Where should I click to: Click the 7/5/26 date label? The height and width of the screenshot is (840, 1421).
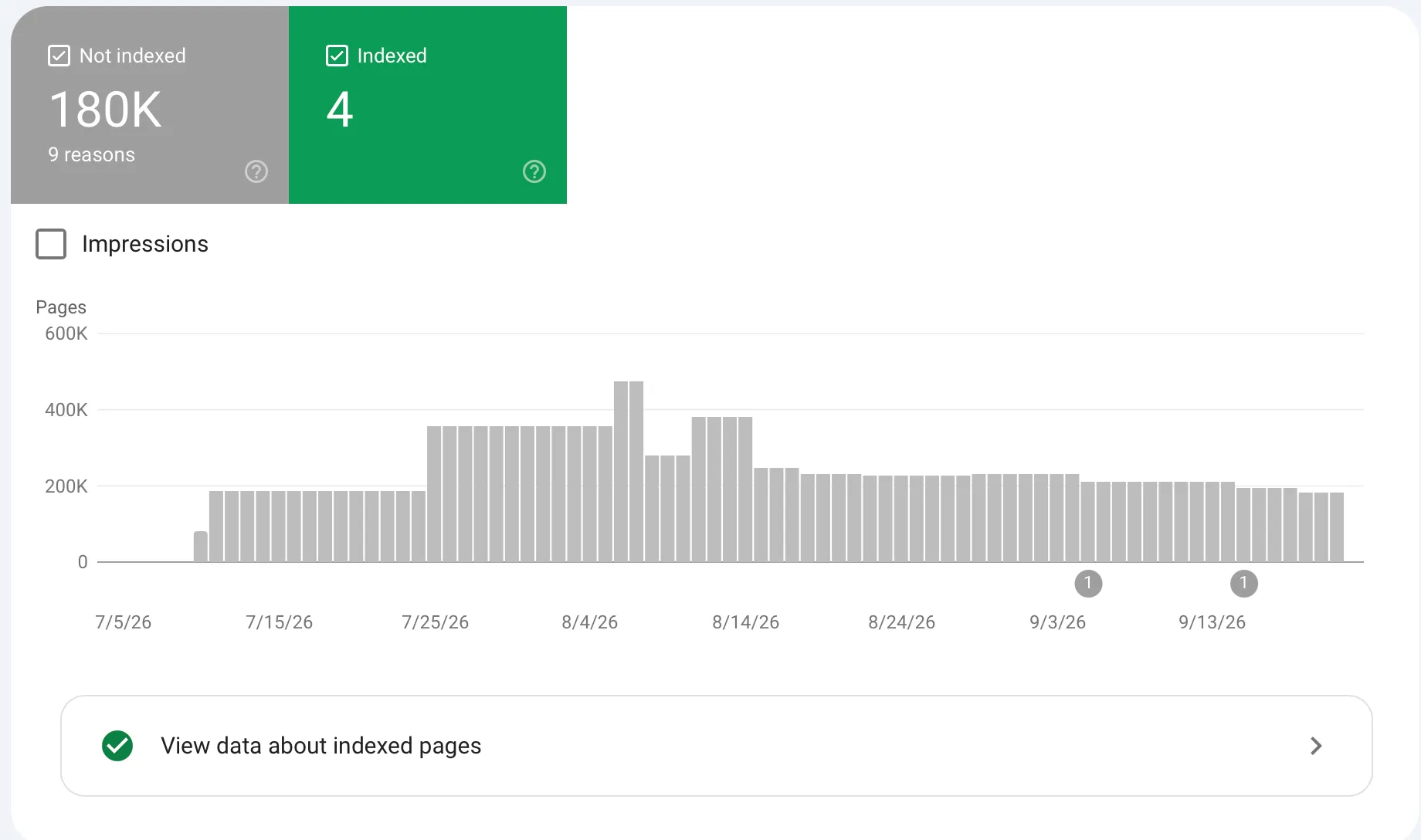pyautogui.click(x=124, y=622)
